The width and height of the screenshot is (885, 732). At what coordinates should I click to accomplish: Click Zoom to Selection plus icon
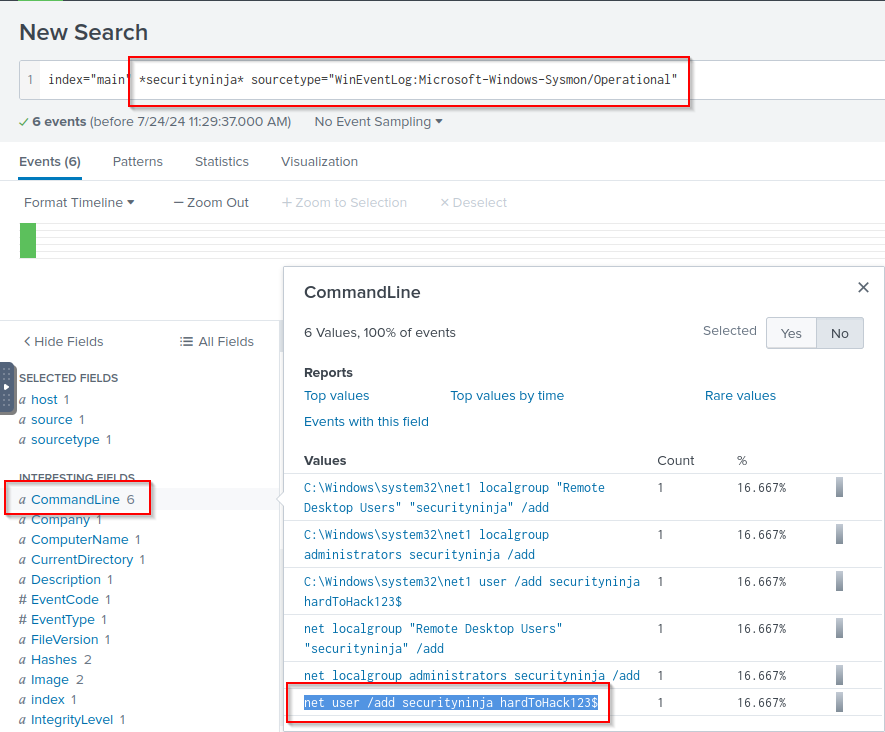pyautogui.click(x=287, y=203)
